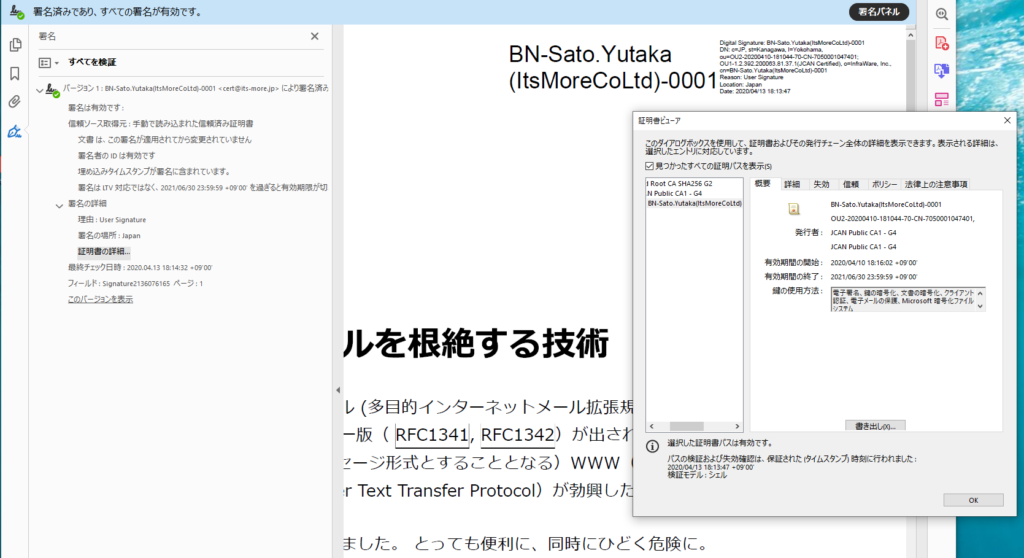The height and width of the screenshot is (558, 1024).
Task: Collapse the 署名の詳細 section
Action: (x=59, y=204)
